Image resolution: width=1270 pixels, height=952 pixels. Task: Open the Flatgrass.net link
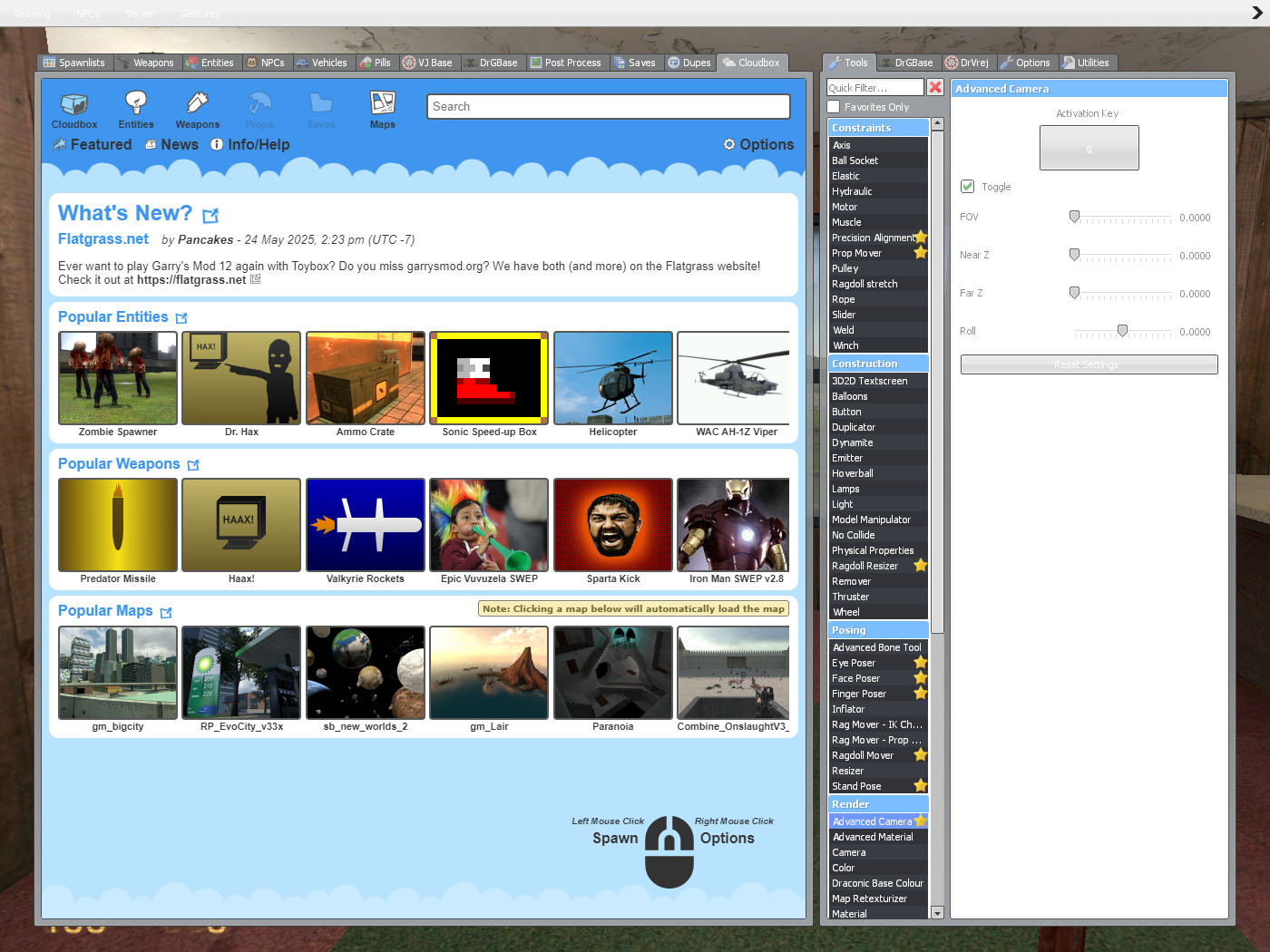pyautogui.click(x=103, y=239)
